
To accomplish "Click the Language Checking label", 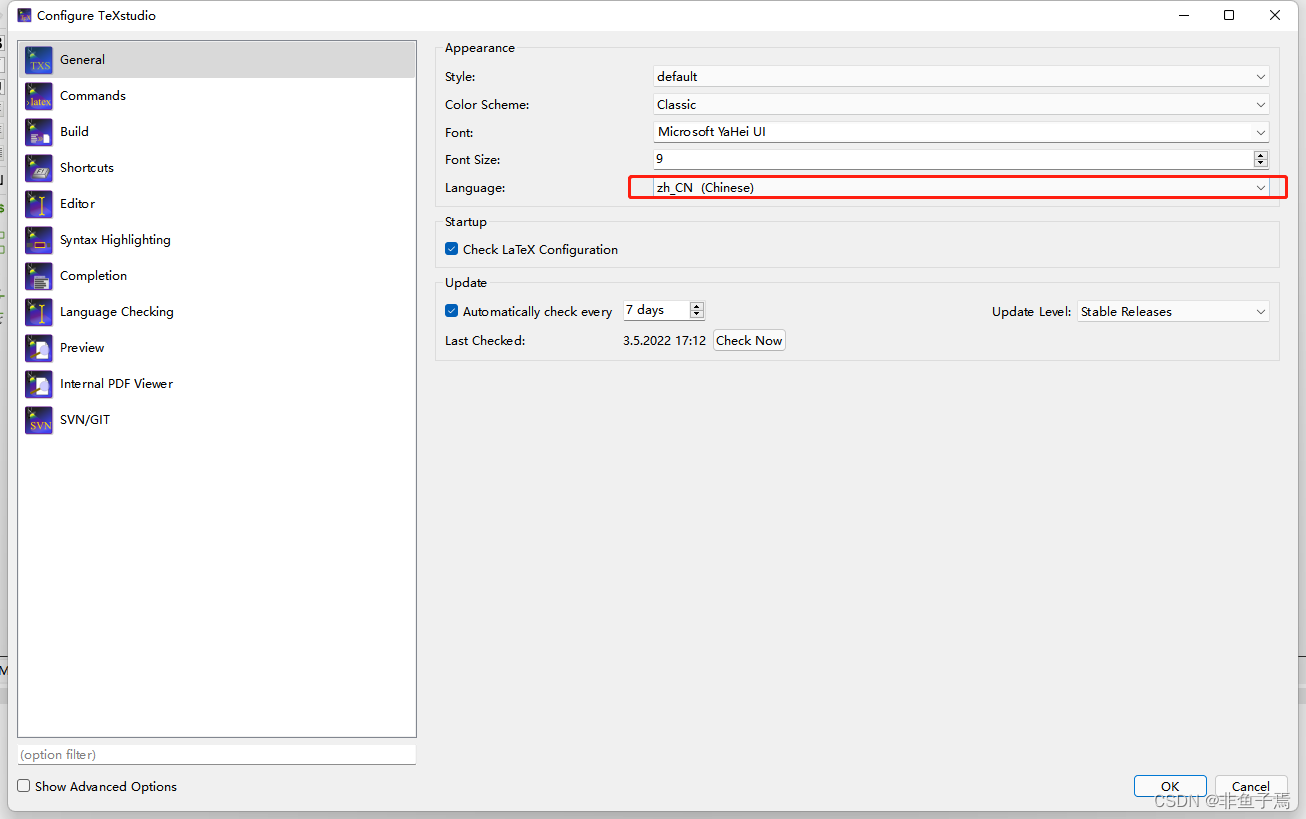I will pos(117,312).
